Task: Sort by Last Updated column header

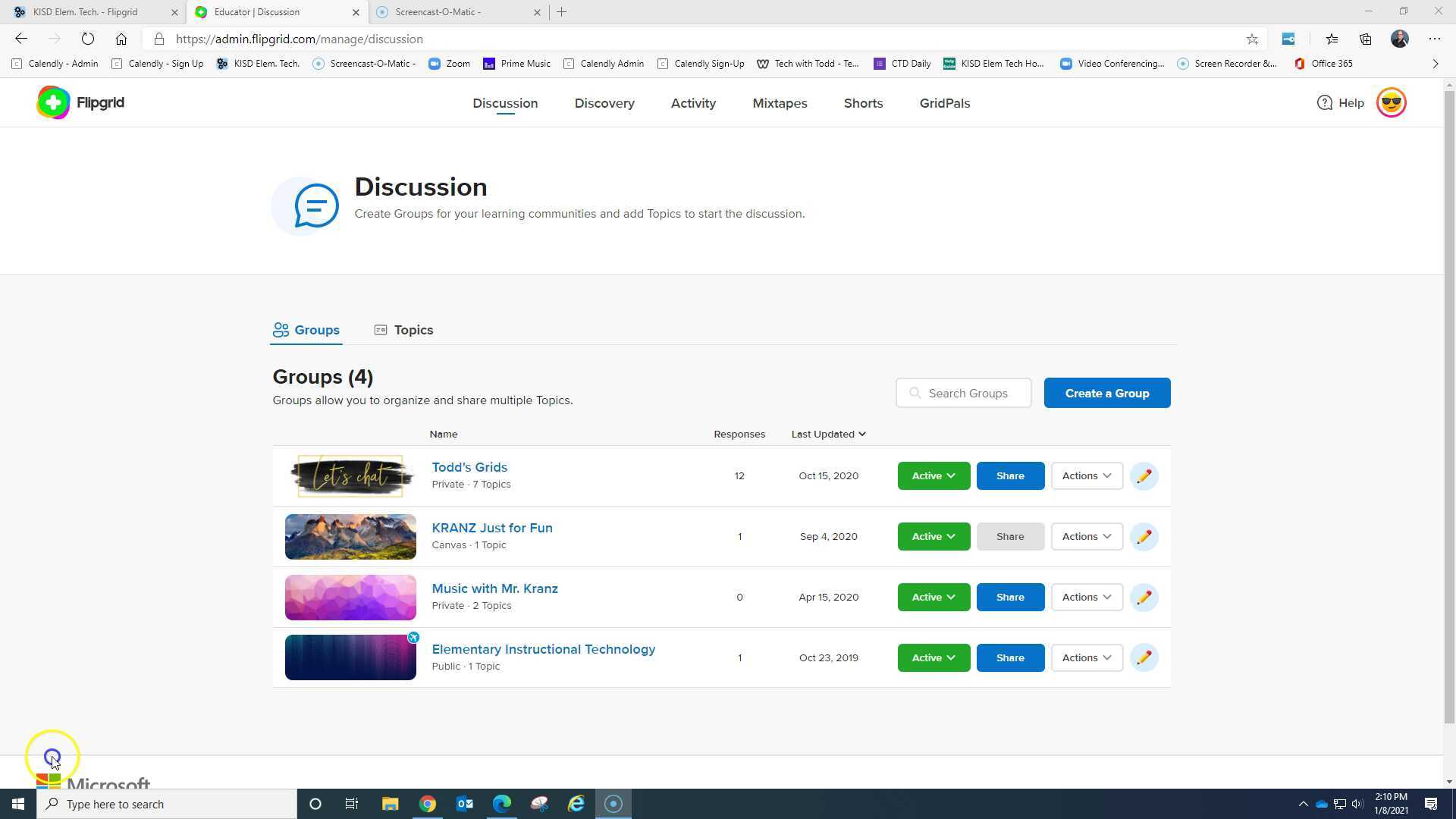Action: coord(828,435)
